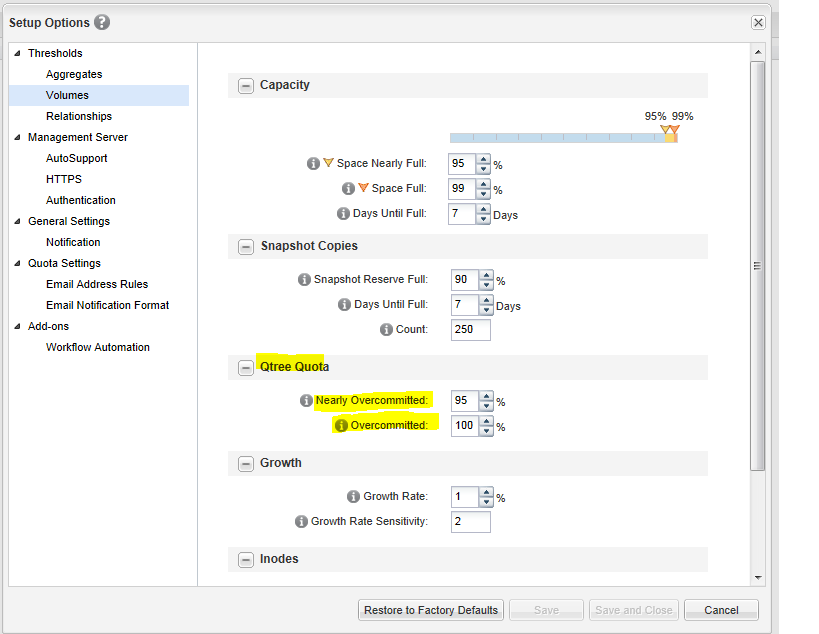Collapse the Snapshot Copies section
The height and width of the screenshot is (634, 819).
click(246, 246)
